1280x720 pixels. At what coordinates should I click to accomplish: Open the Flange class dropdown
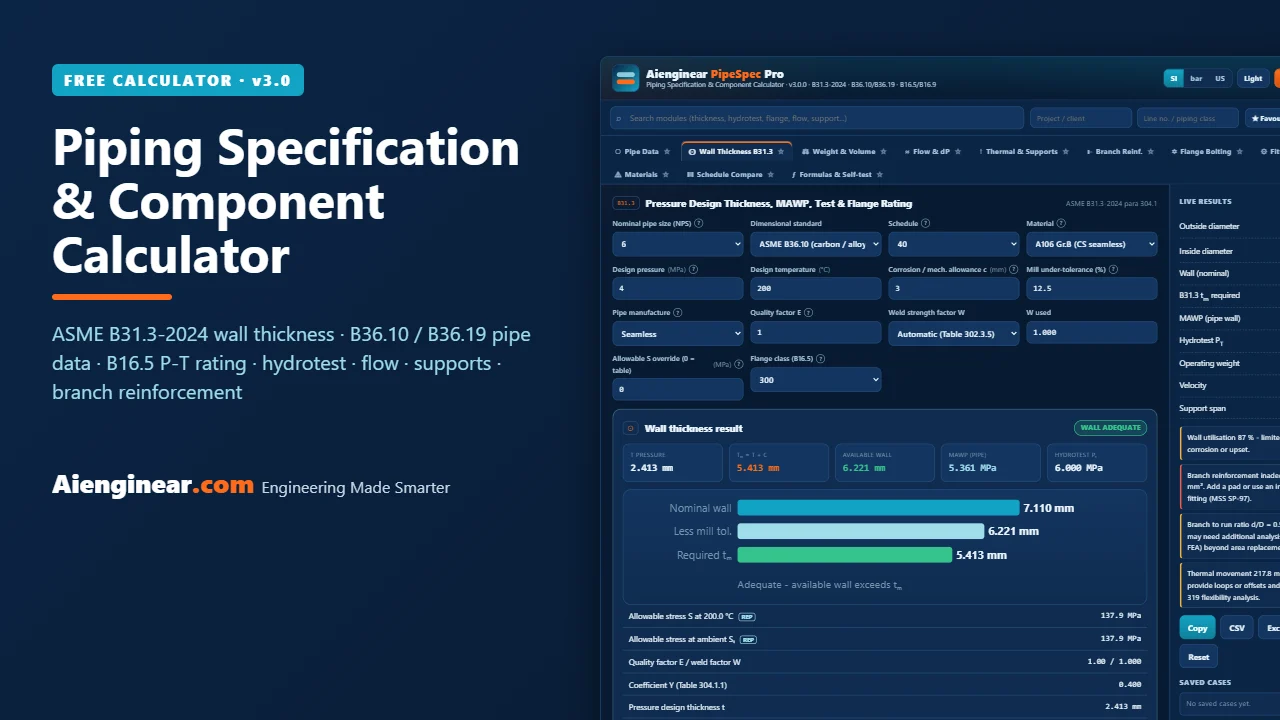(x=816, y=380)
